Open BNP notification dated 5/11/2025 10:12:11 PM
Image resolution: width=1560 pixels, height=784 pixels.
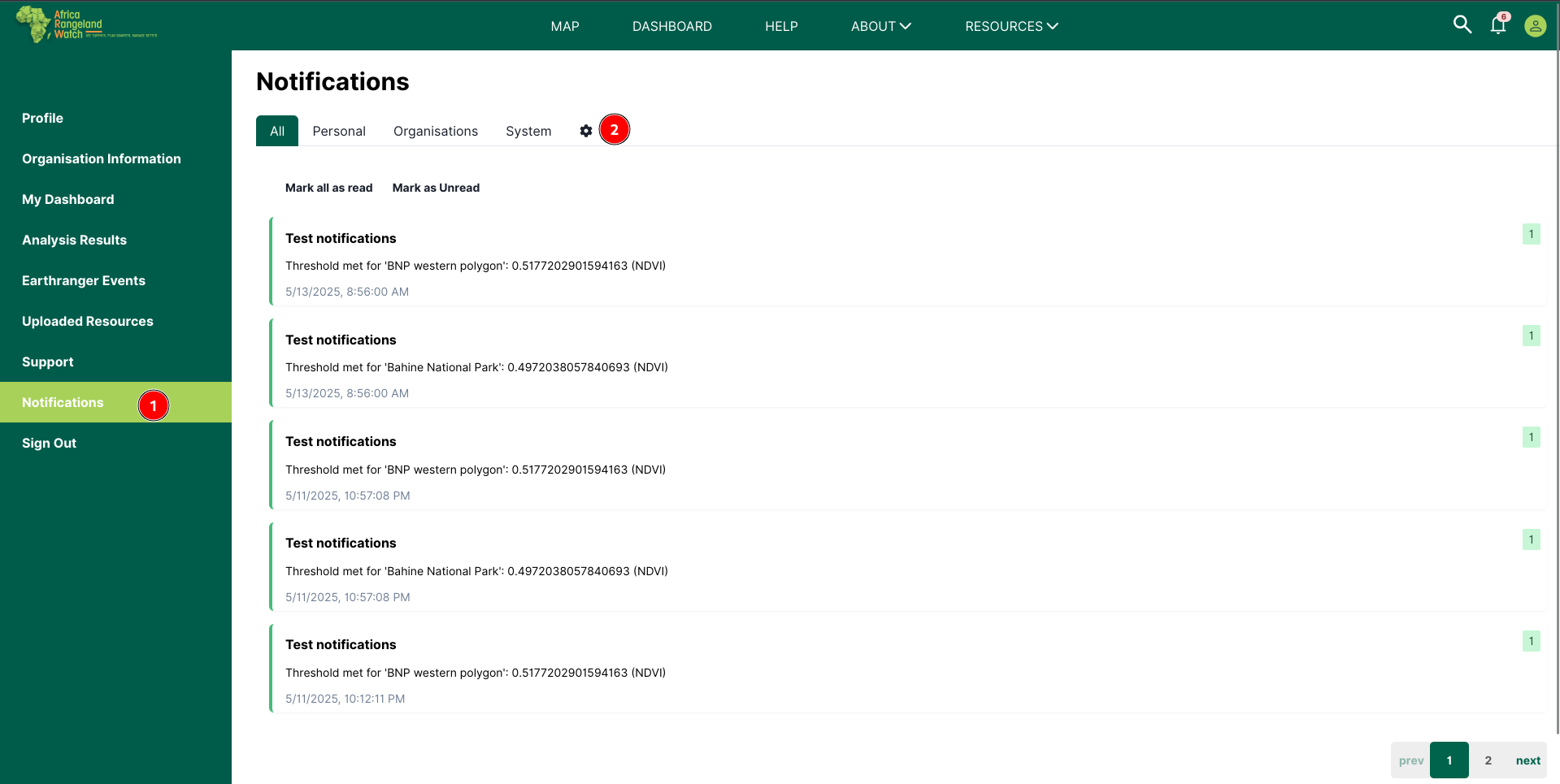907,669
